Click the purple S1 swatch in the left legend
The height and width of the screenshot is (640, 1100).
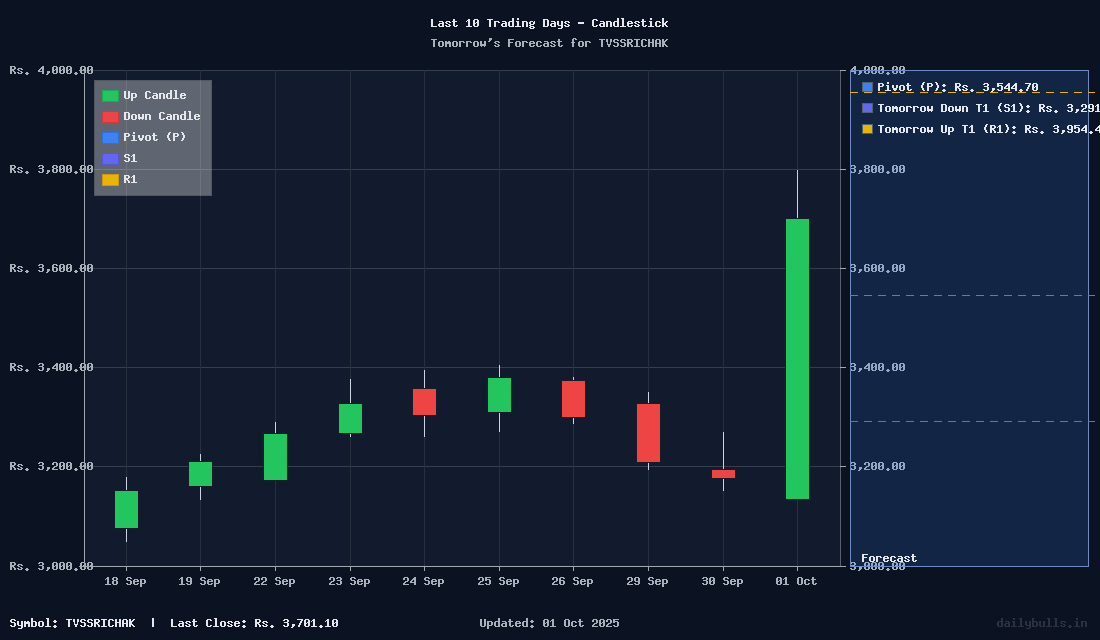tap(110, 159)
